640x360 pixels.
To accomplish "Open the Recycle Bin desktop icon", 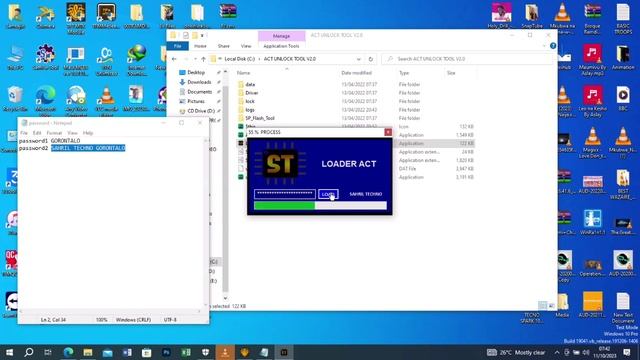I will 16,99.
